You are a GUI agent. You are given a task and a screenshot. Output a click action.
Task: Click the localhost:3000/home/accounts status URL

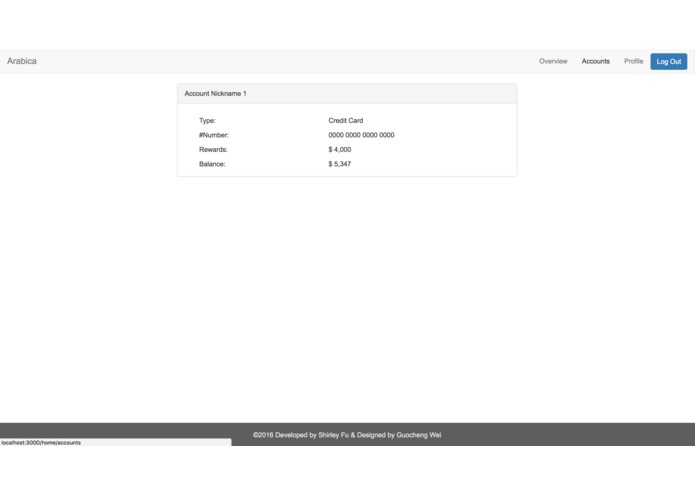[x=41, y=443]
